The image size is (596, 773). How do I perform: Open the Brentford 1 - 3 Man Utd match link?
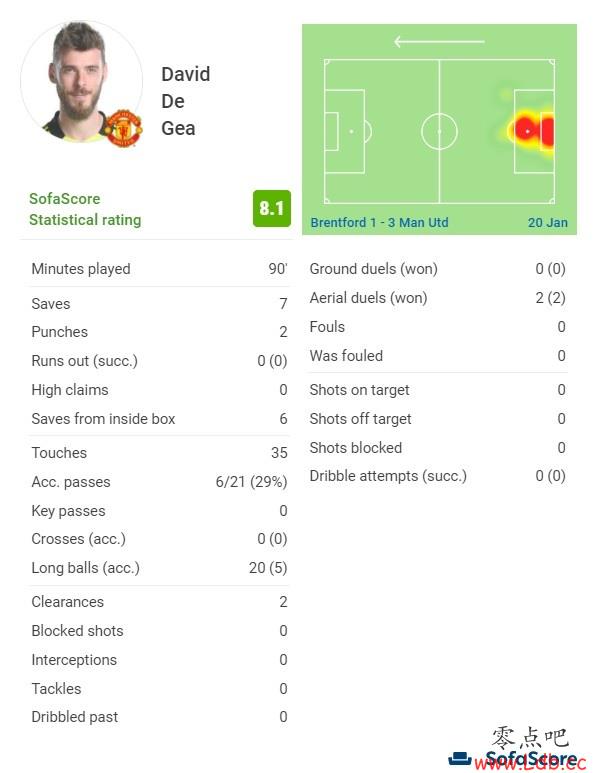[379, 222]
